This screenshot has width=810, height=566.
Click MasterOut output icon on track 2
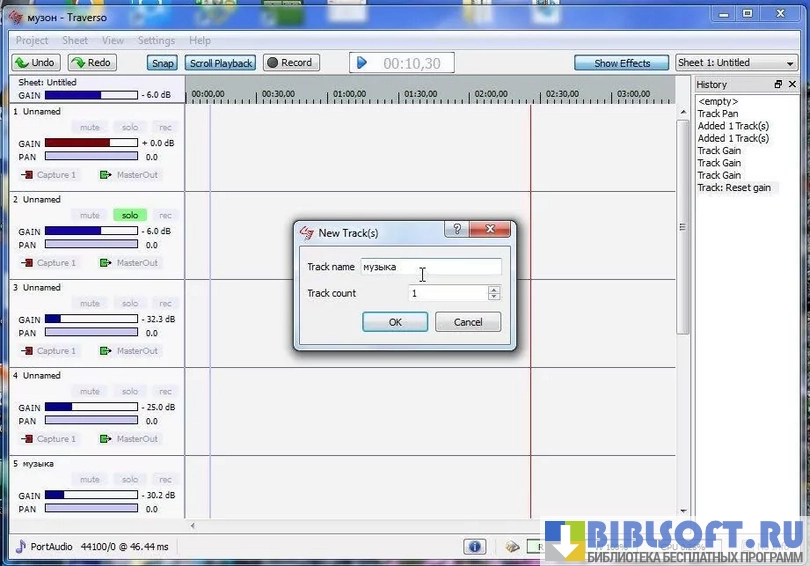[105, 263]
